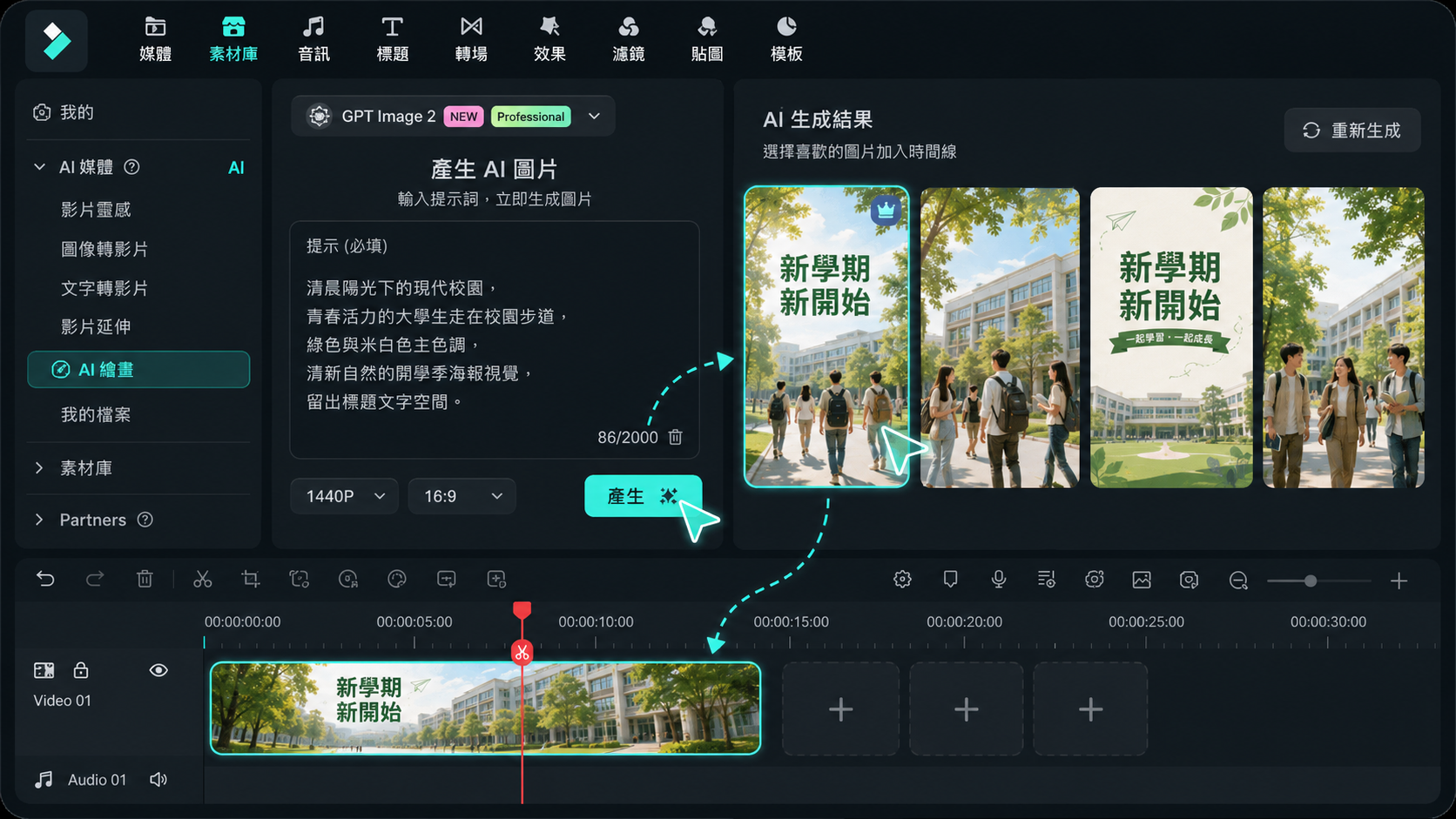Viewport: 1456px width, 819px height.
Task: Click the trash delete icon in timeline toolbar
Action: [145, 579]
